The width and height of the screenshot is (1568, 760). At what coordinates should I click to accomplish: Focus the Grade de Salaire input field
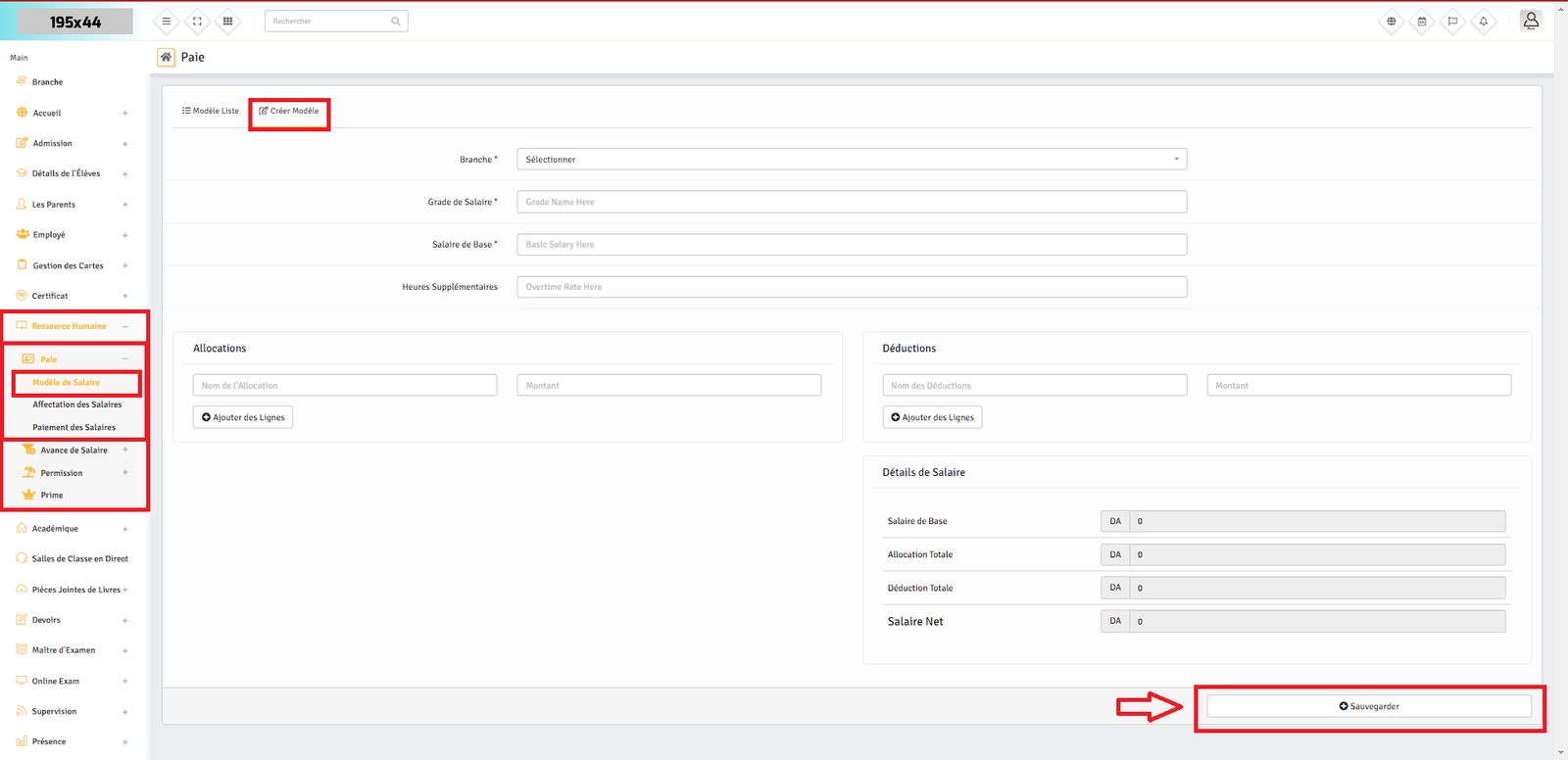click(851, 202)
